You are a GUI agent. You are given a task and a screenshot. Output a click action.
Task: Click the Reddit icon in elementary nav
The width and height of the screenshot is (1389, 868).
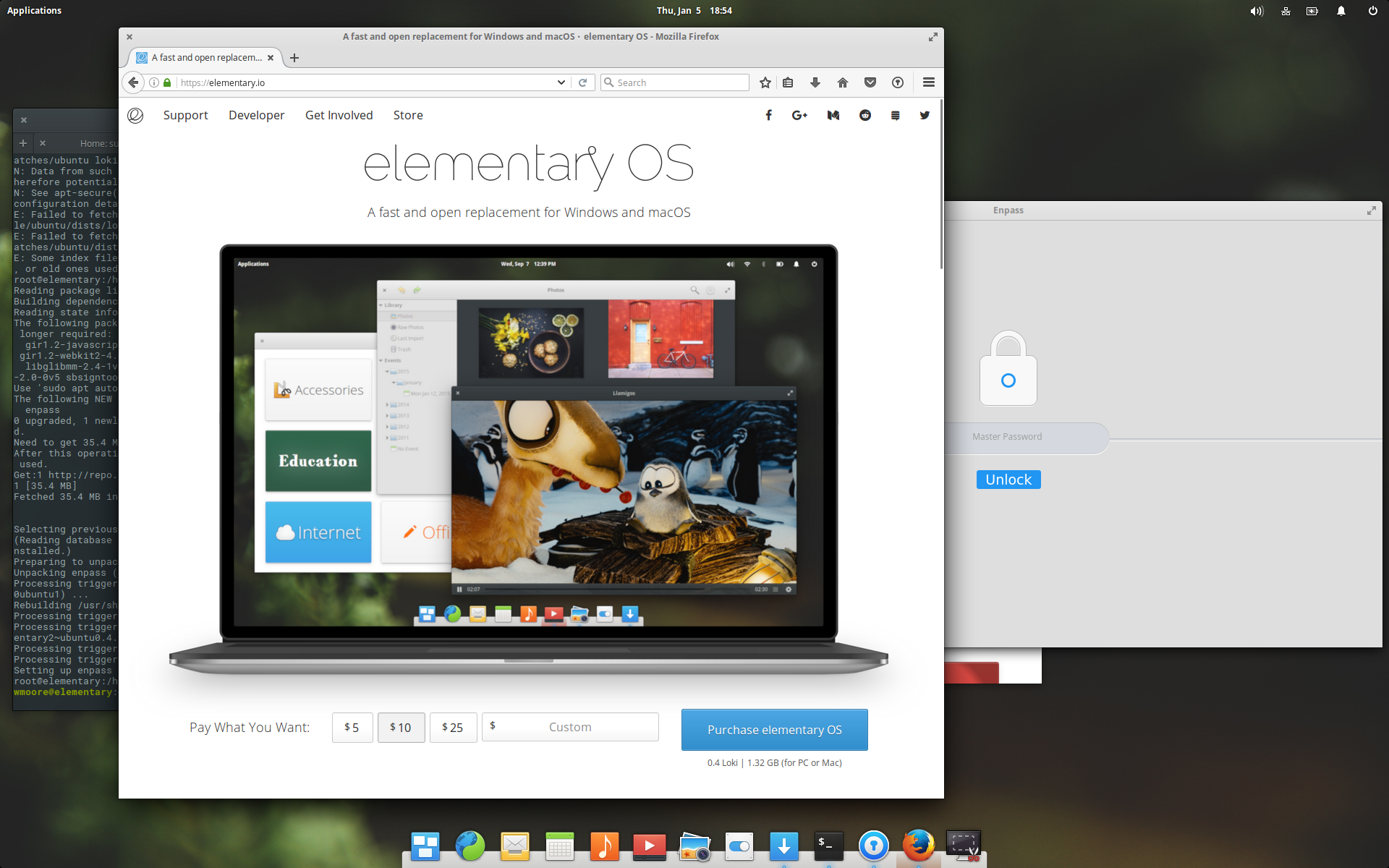point(864,115)
